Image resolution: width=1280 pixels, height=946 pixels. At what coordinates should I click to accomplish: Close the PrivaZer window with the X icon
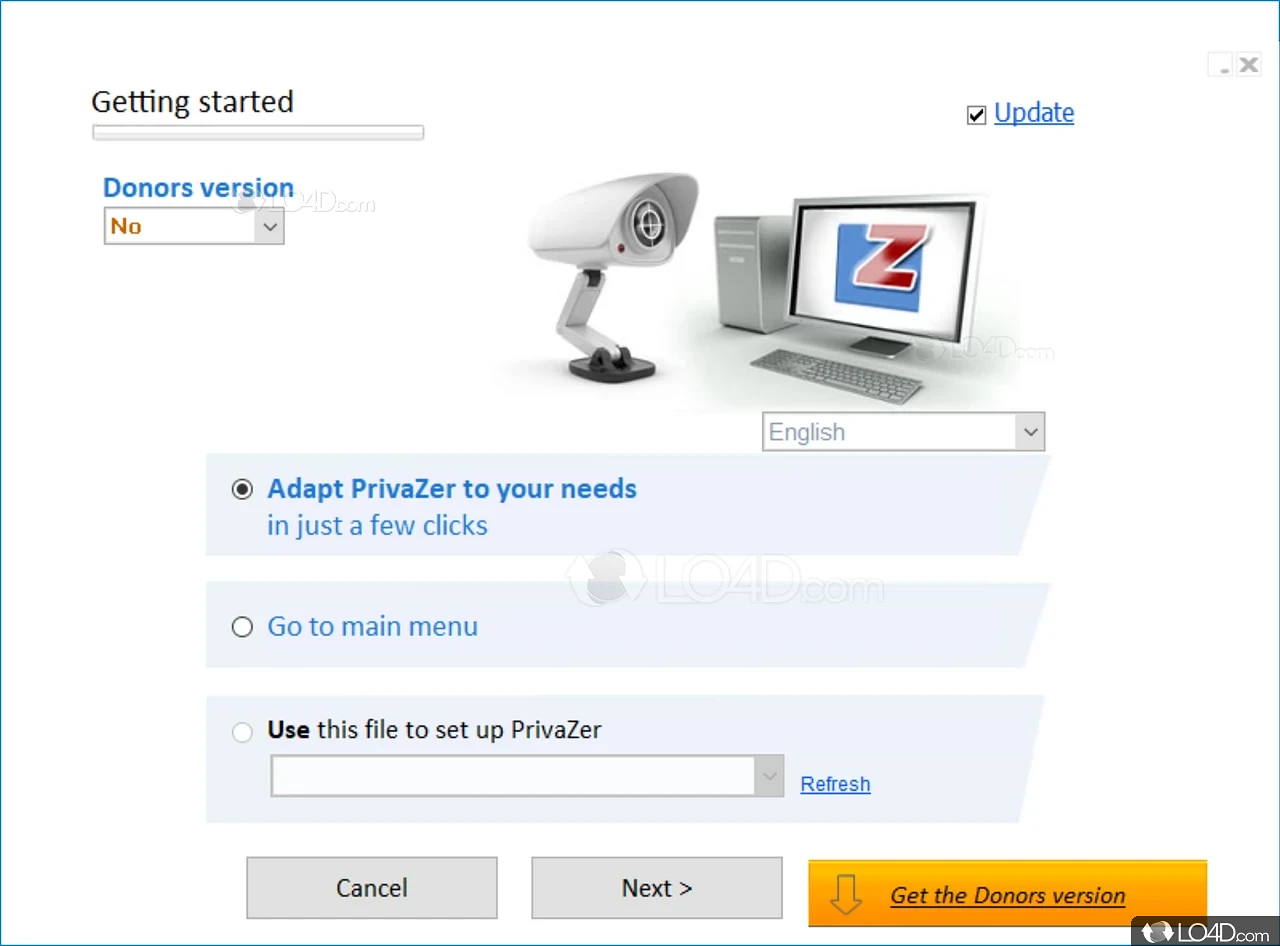point(1248,65)
